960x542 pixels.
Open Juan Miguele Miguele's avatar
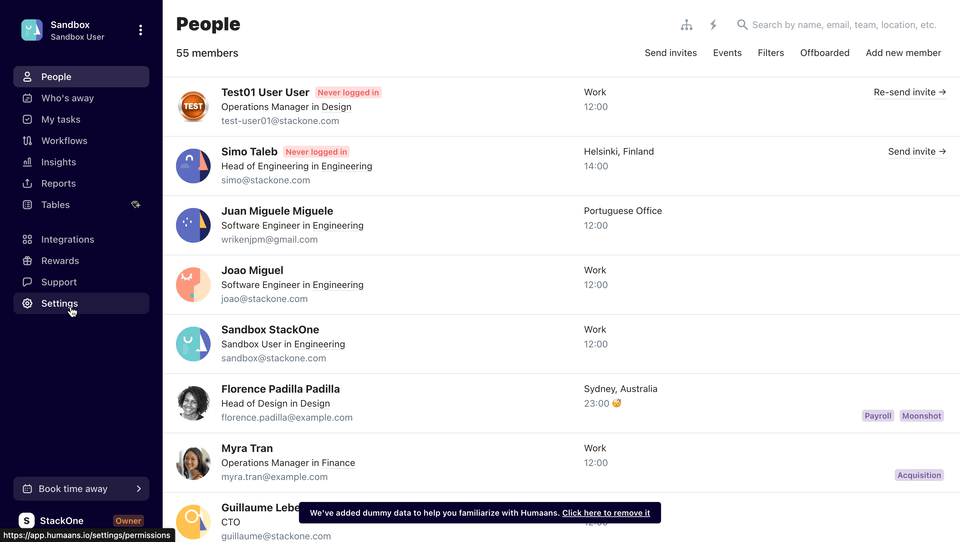(x=193, y=225)
